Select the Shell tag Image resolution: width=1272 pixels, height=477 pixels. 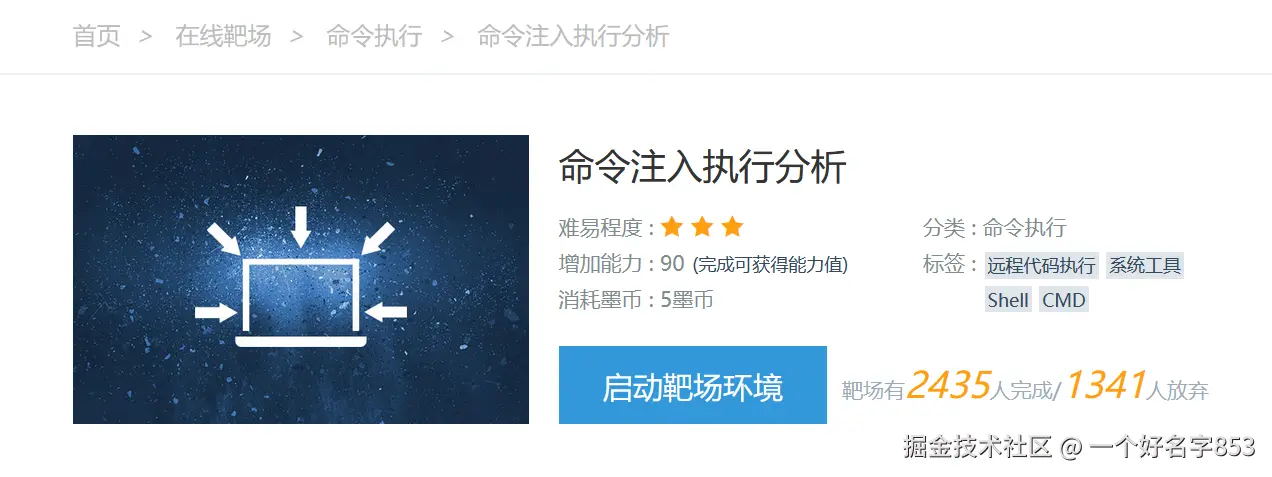(1008, 300)
